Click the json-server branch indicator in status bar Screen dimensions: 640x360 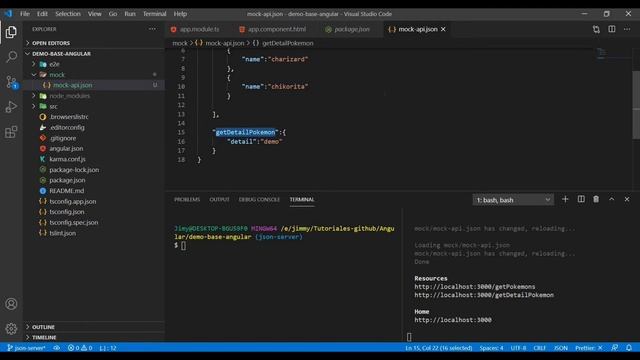(27, 348)
